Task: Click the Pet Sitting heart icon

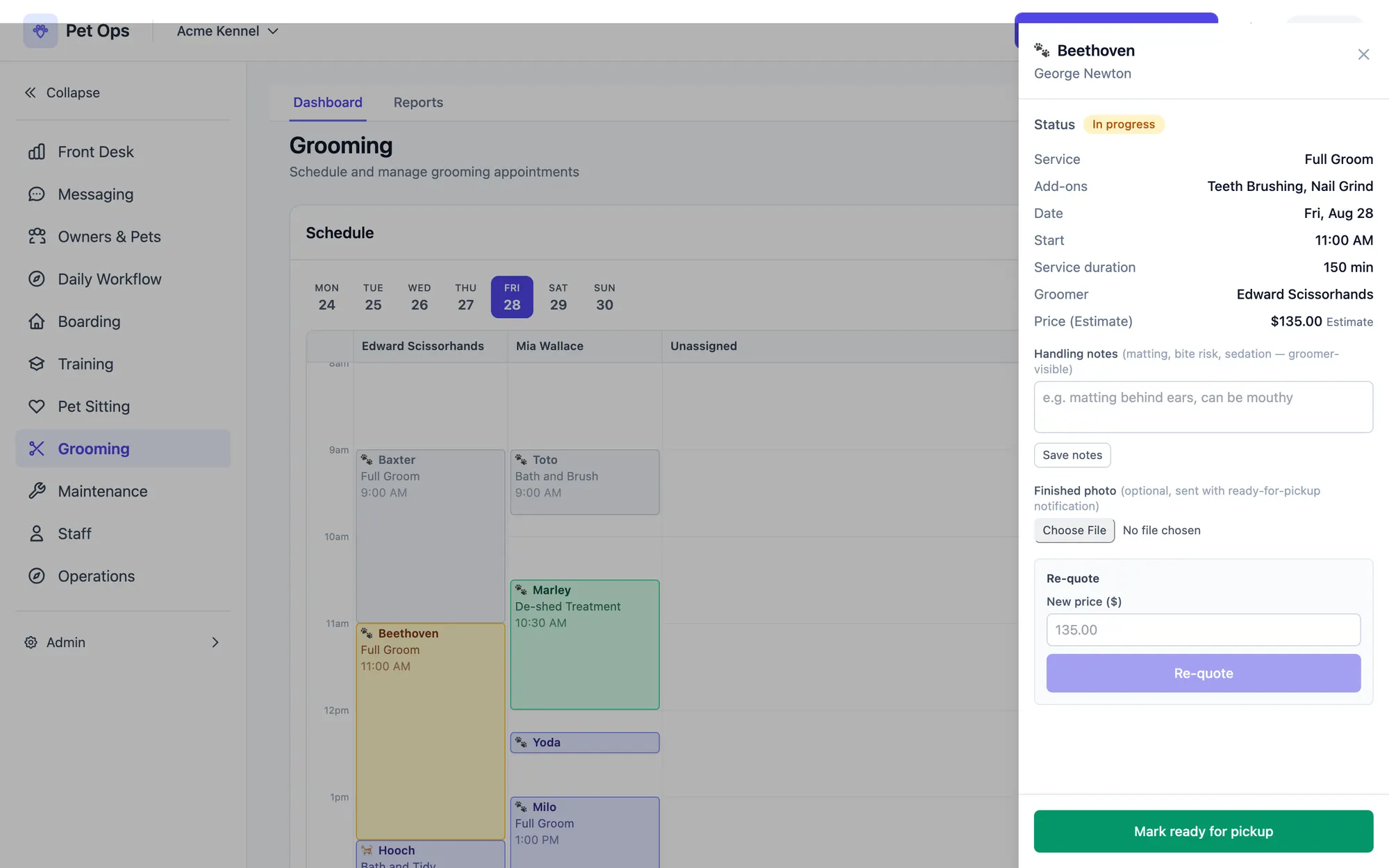Action: (37, 406)
